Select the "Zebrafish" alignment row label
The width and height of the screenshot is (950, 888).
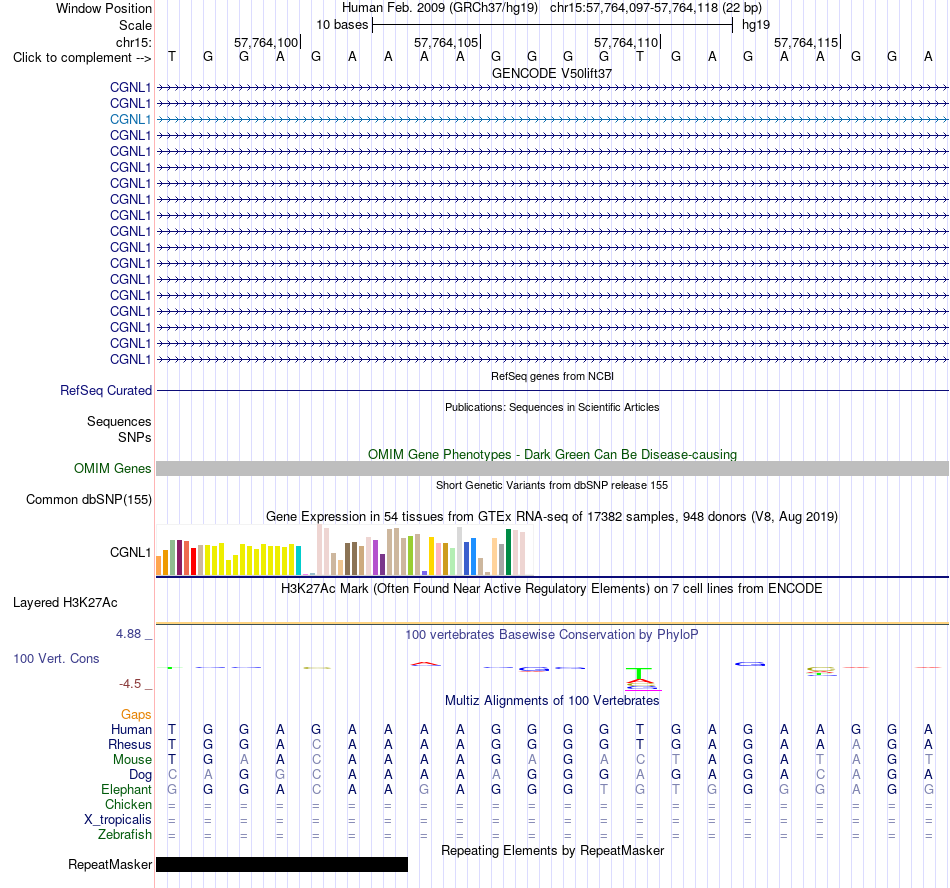125,835
